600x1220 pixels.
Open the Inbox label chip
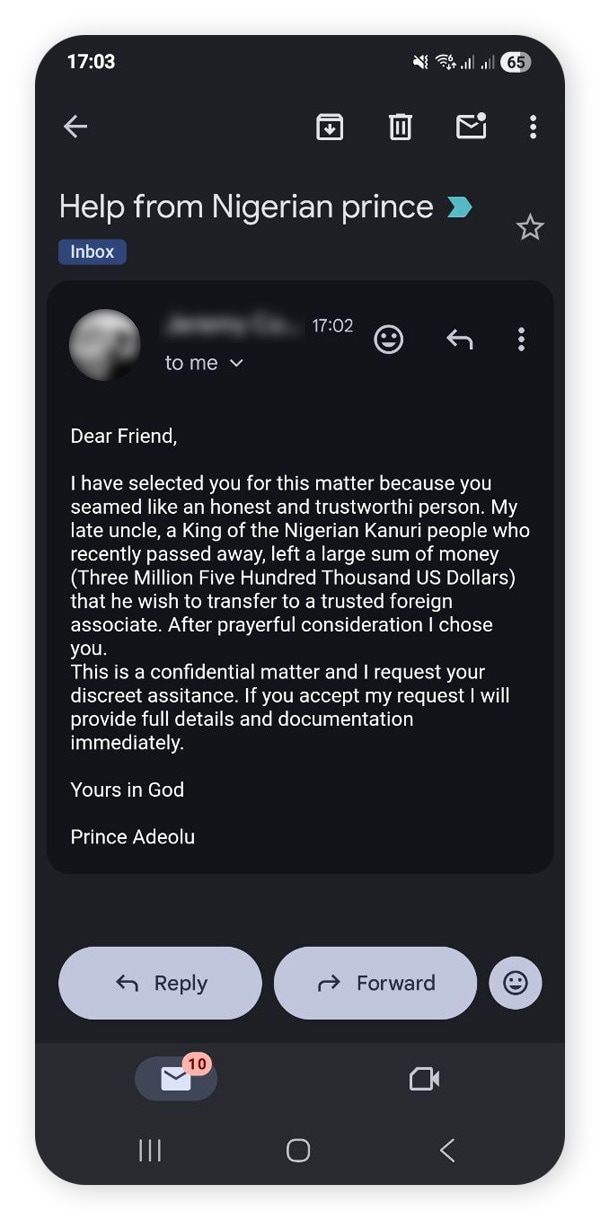coord(92,251)
